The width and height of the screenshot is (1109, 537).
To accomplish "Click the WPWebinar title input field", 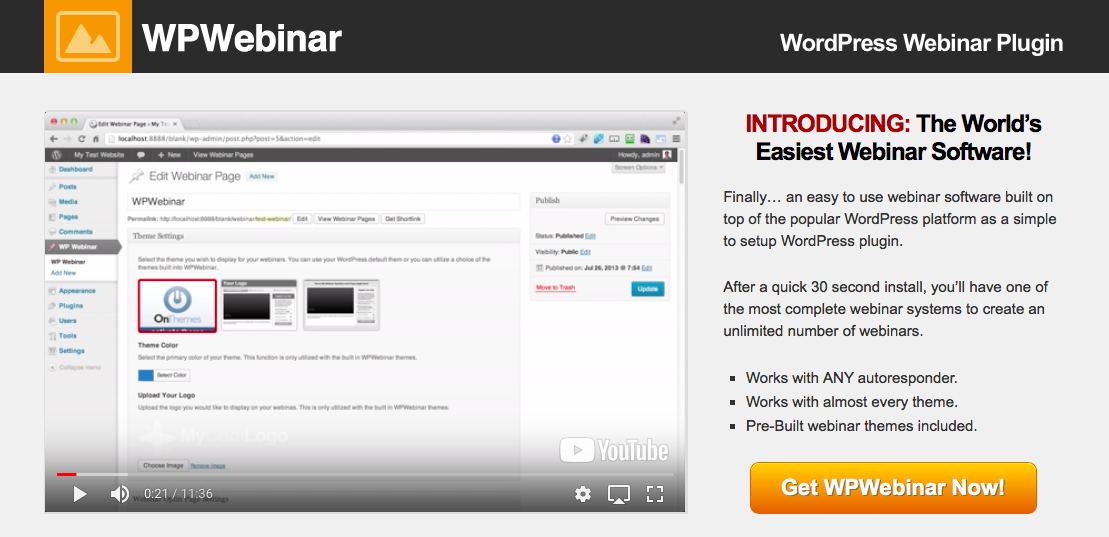I will point(323,202).
